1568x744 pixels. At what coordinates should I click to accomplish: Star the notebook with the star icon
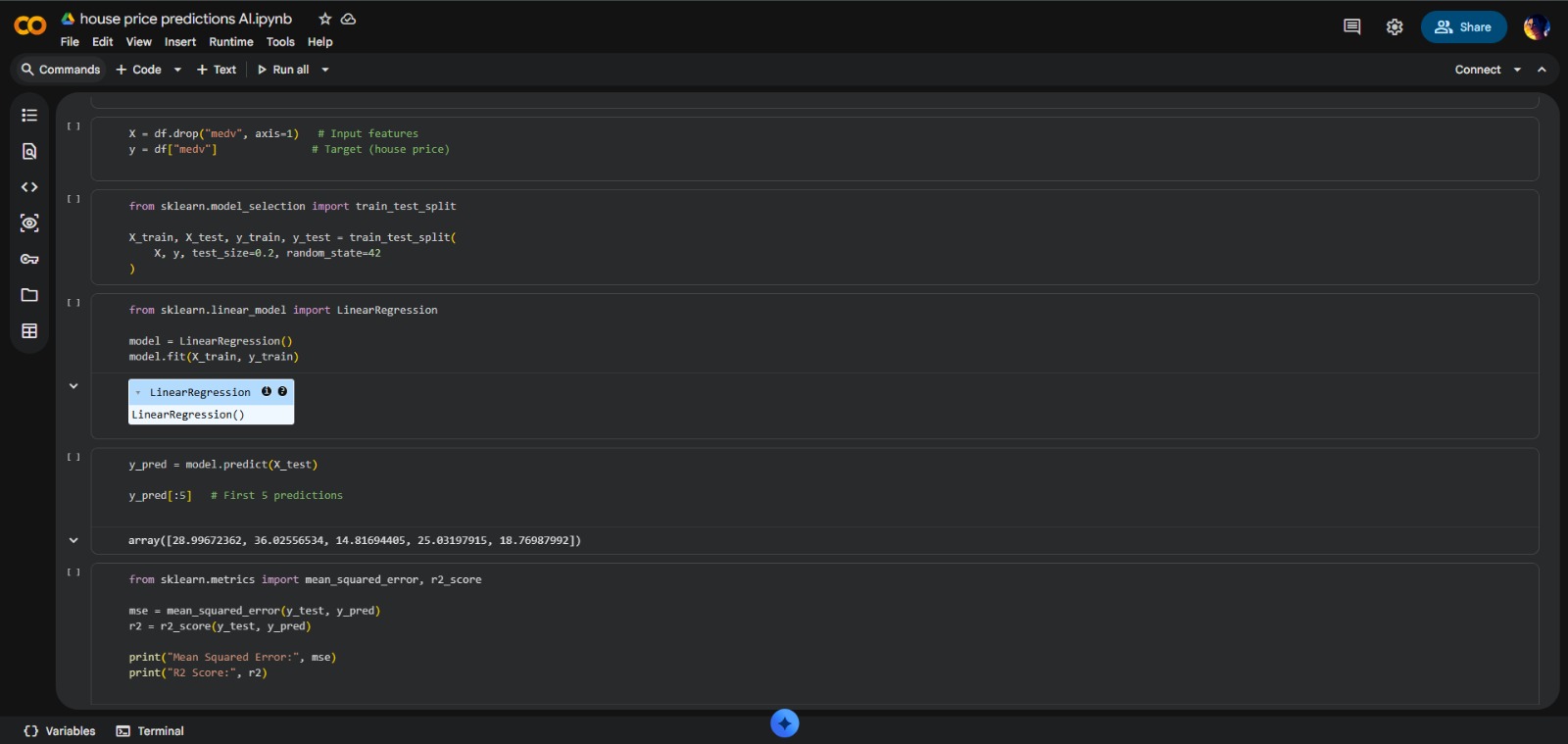coord(325,19)
